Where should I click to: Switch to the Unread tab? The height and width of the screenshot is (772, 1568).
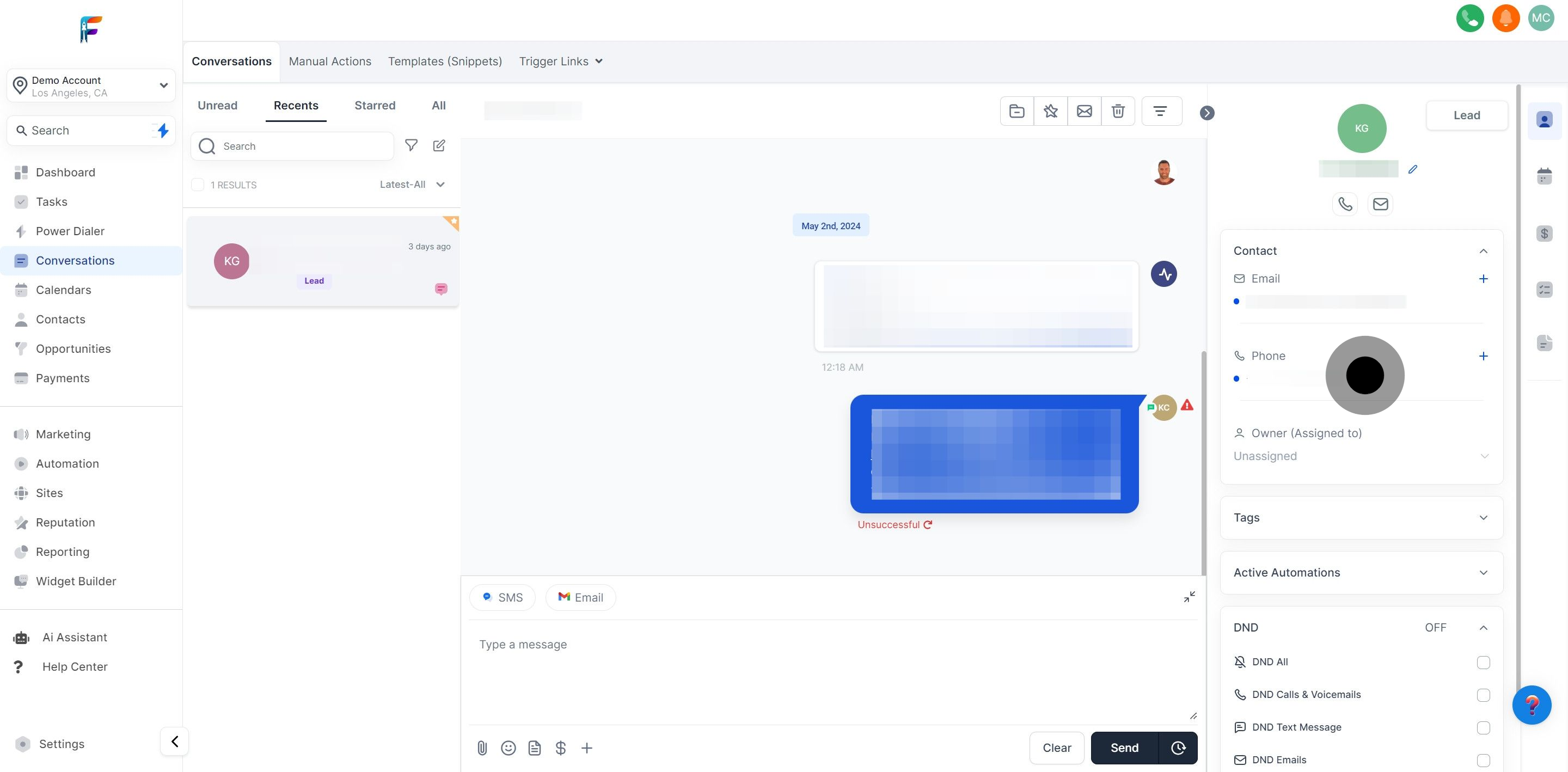point(217,105)
